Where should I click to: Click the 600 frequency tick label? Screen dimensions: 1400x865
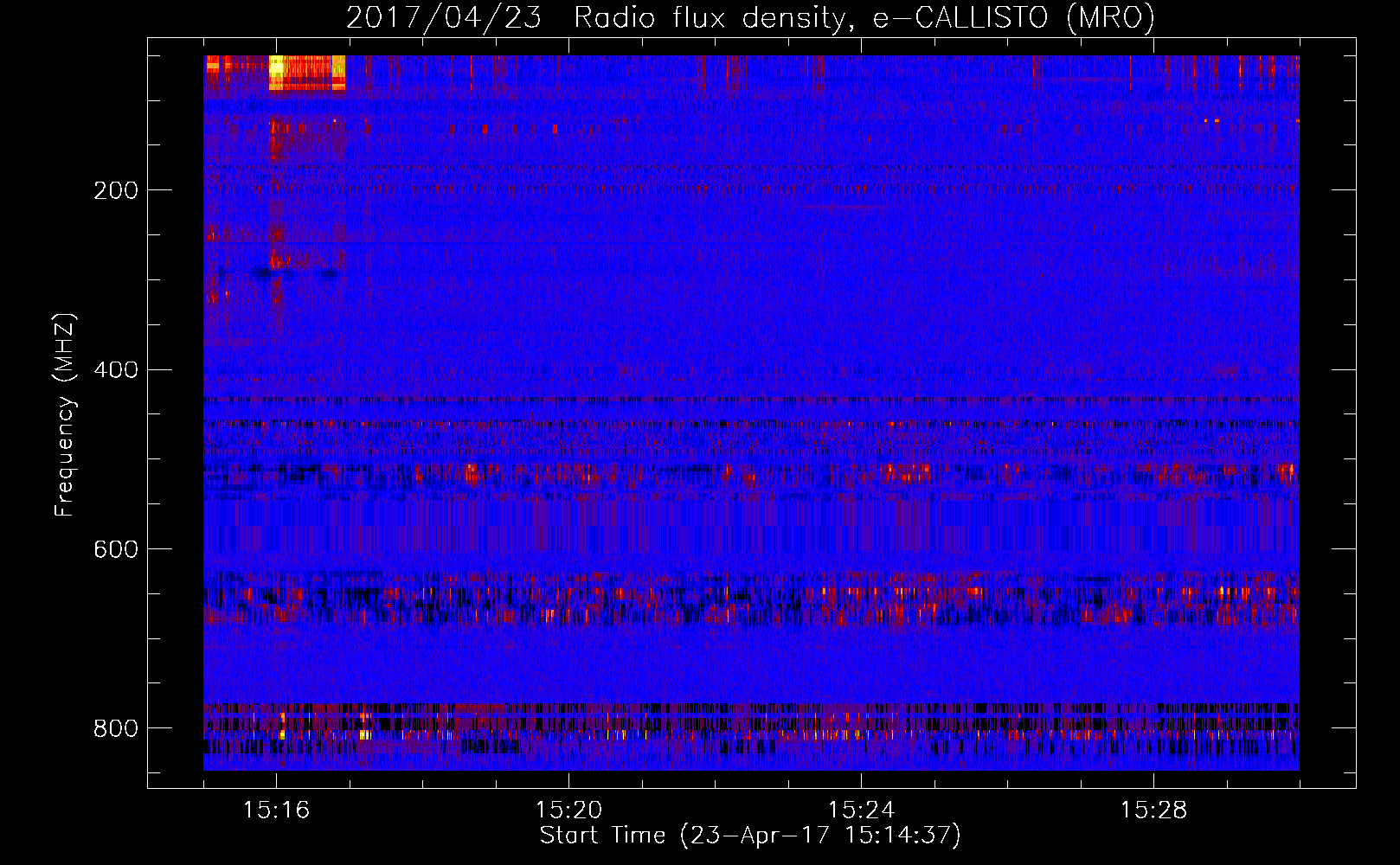tap(116, 550)
